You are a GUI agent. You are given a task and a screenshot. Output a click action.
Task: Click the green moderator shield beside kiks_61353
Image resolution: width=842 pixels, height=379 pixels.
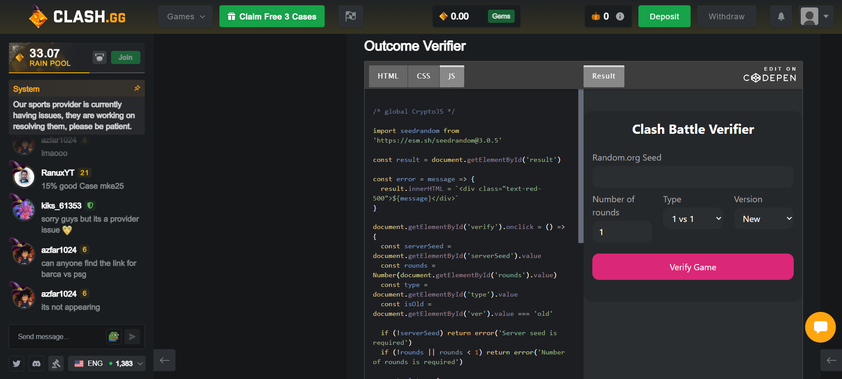(x=90, y=206)
